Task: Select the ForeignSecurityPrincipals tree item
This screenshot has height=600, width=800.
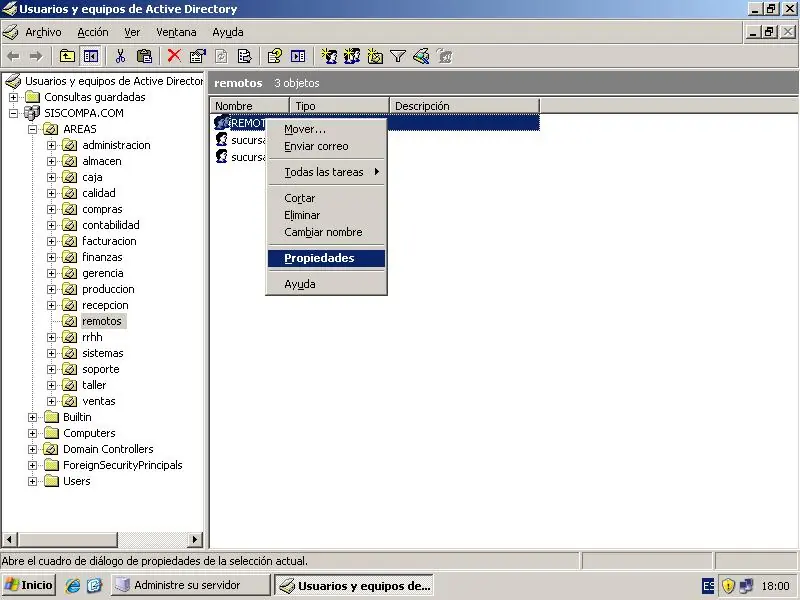Action: pyautogui.click(x=122, y=465)
